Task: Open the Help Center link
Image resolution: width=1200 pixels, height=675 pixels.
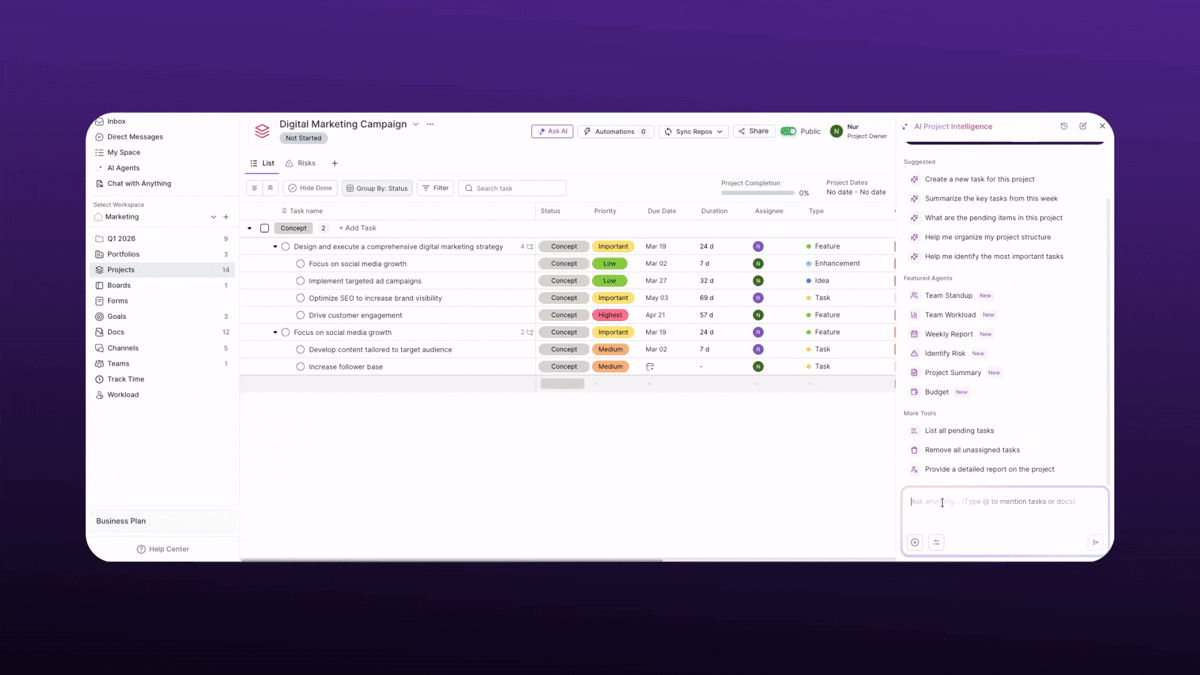Action: point(164,548)
